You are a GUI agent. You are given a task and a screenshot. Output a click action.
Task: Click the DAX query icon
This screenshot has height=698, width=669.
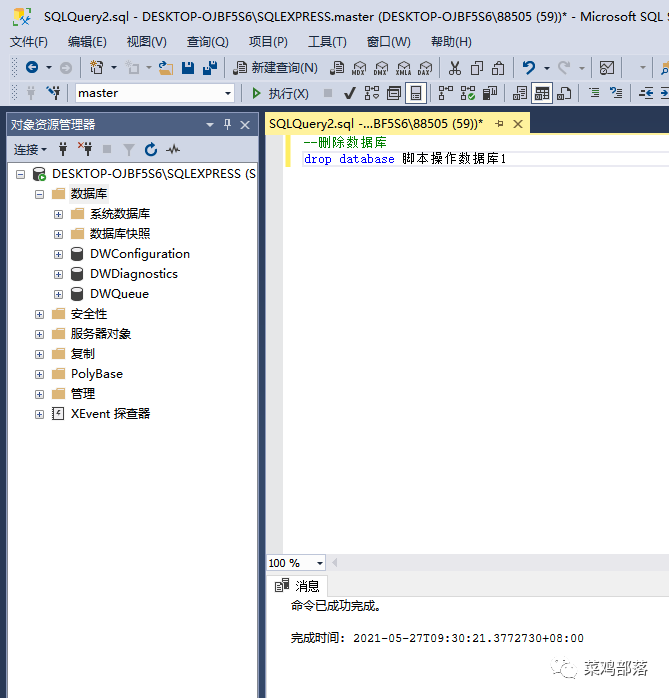tap(425, 68)
